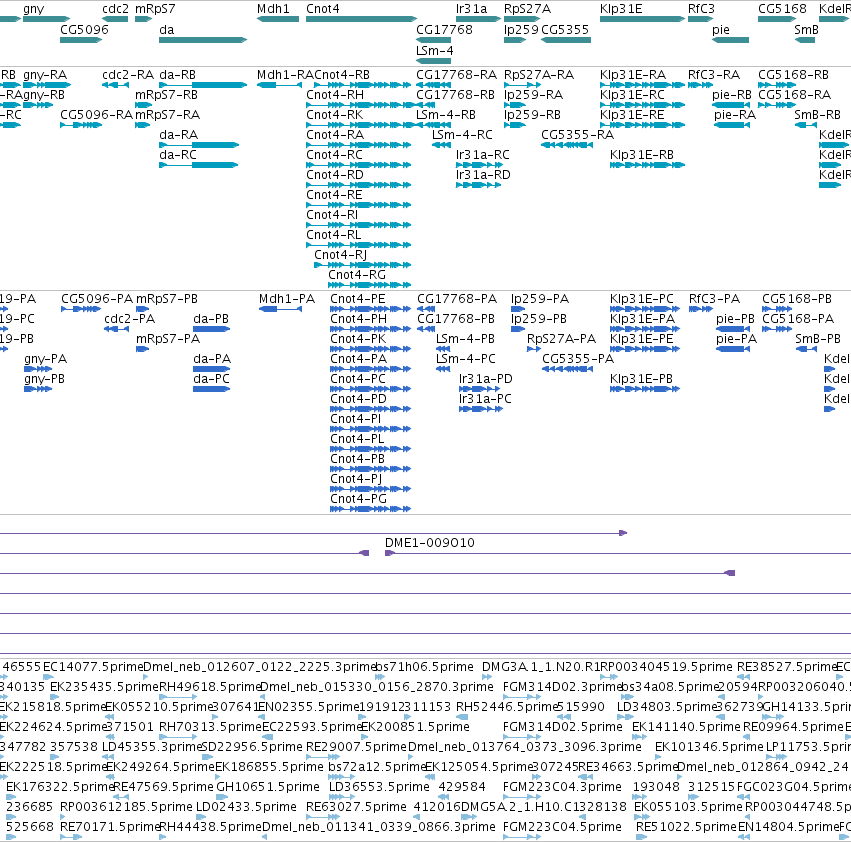Click the RpS27A gene label
The image size is (851, 842).
527,9
